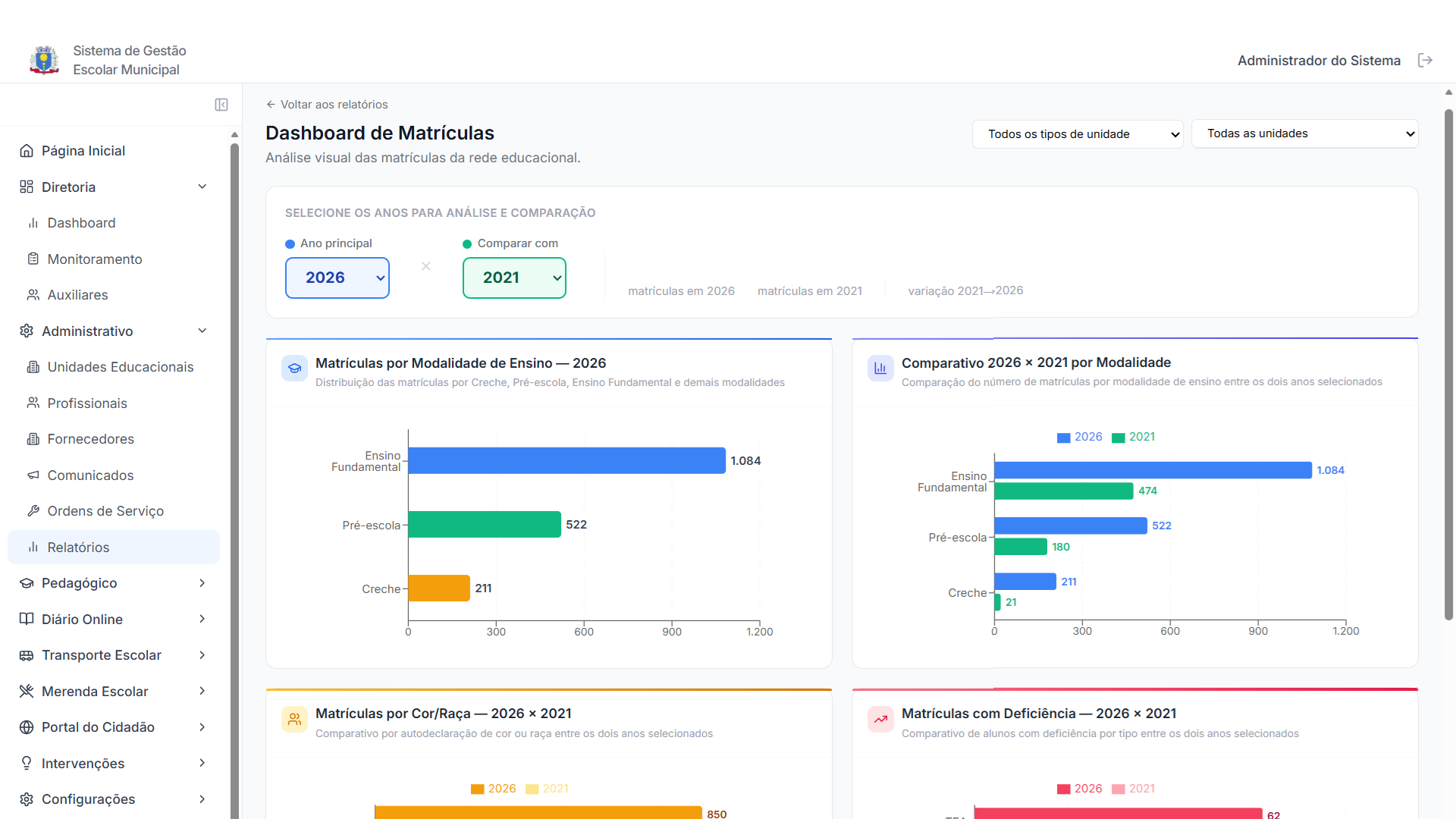Click the Portal do Cidadão globe icon

[x=27, y=727]
